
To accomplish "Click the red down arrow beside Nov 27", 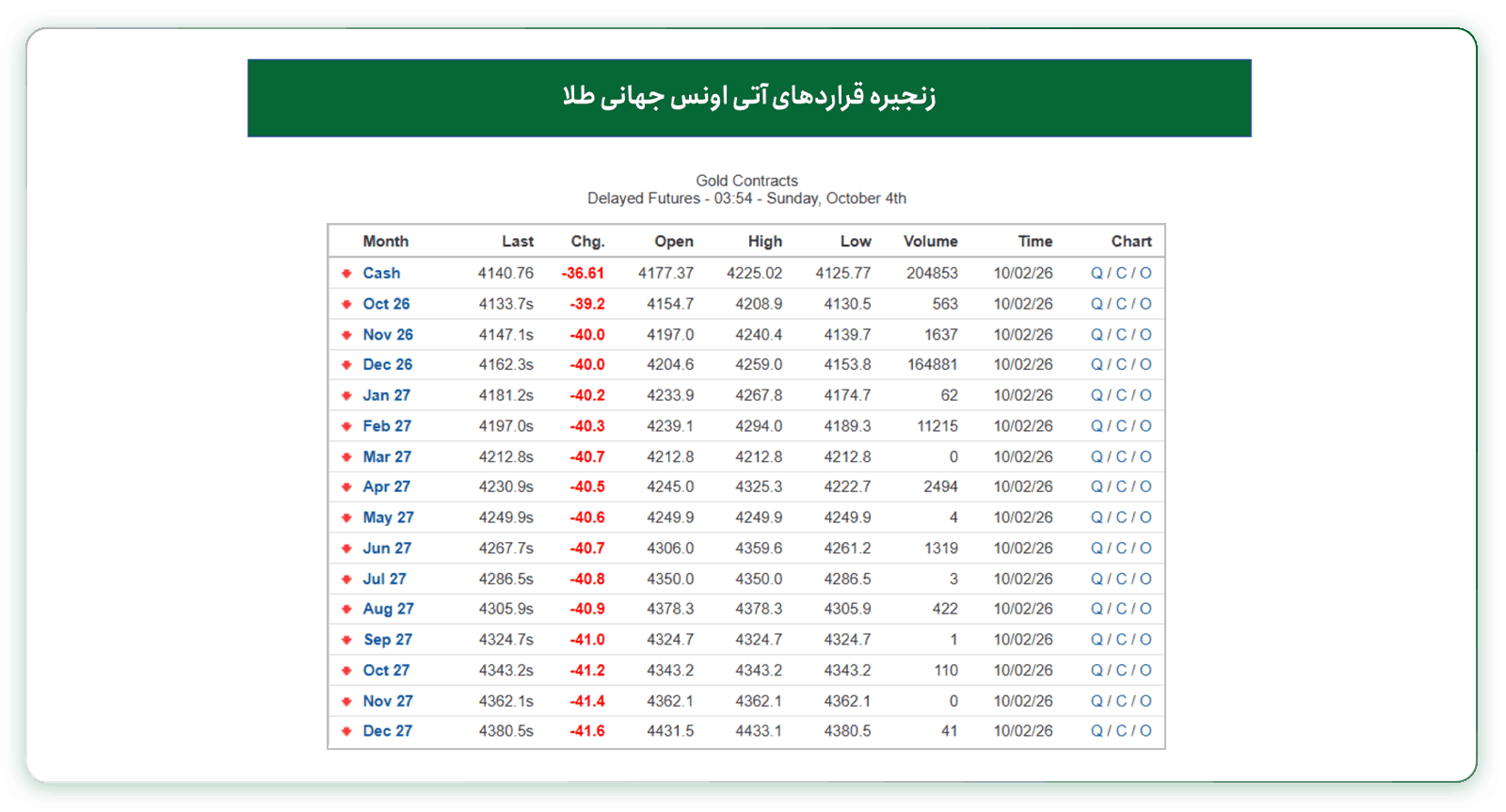I will coord(346,702).
